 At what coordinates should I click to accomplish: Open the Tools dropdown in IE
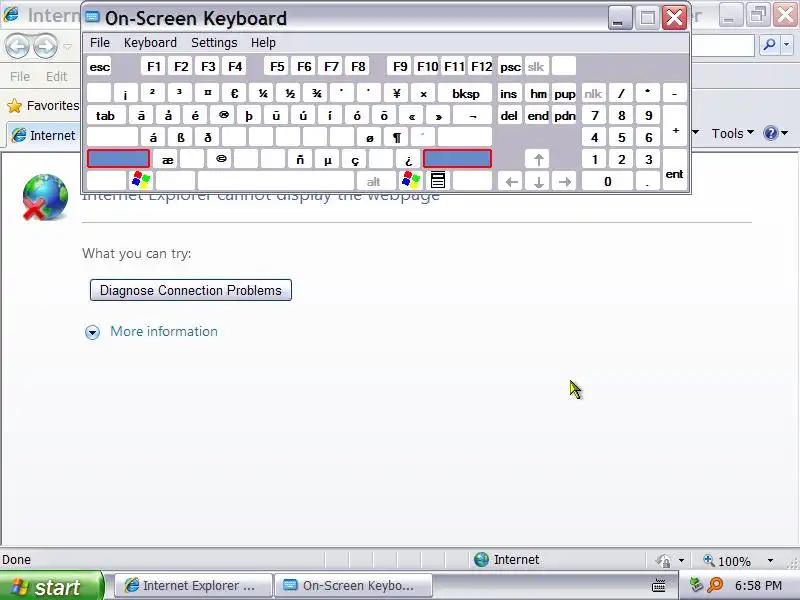(733, 133)
